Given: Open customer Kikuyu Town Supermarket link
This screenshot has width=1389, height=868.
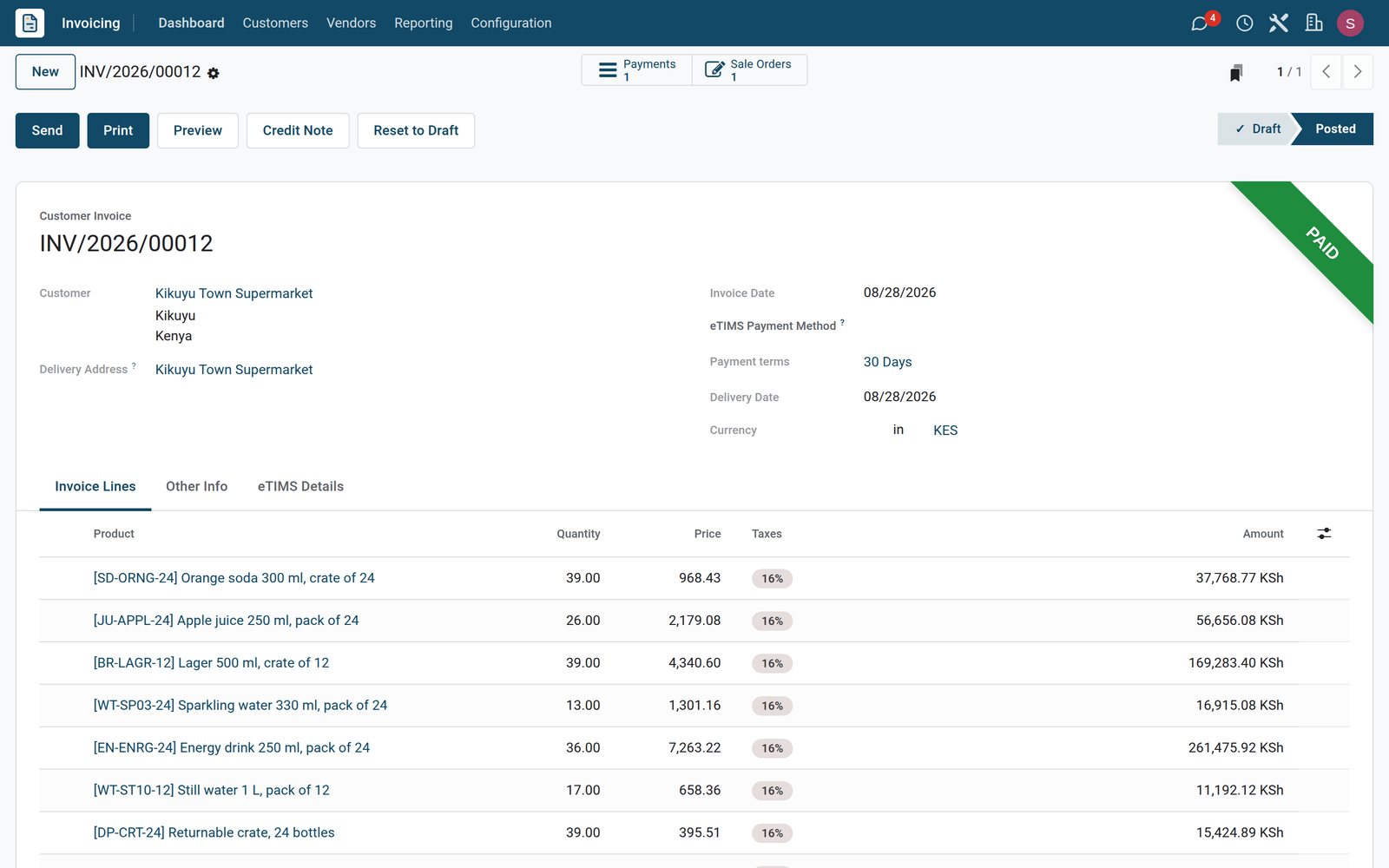Looking at the screenshot, I should click(x=234, y=293).
